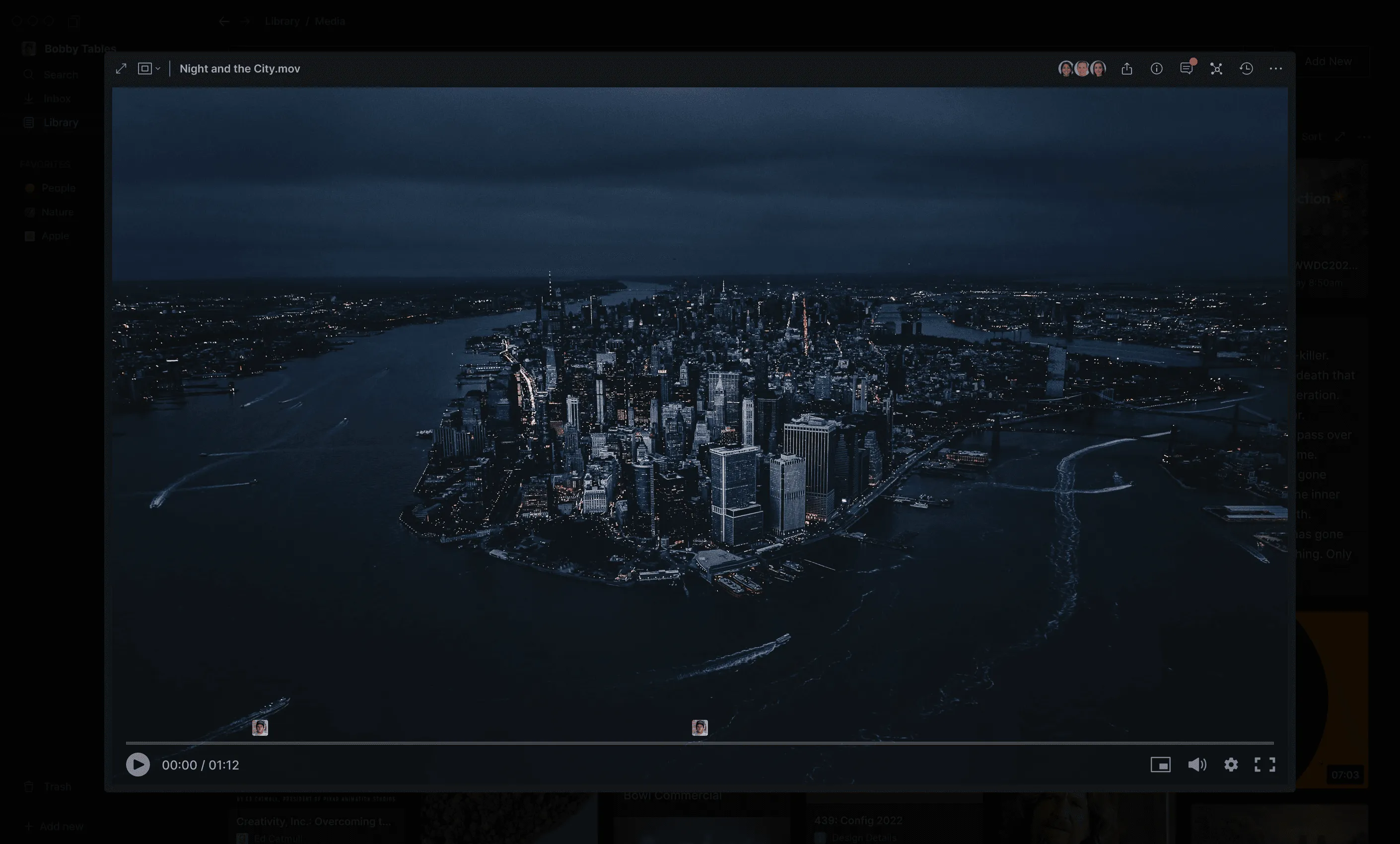Viewport: 1400px width, 844px height.
Task: Open player settings gear
Action: tap(1231, 765)
